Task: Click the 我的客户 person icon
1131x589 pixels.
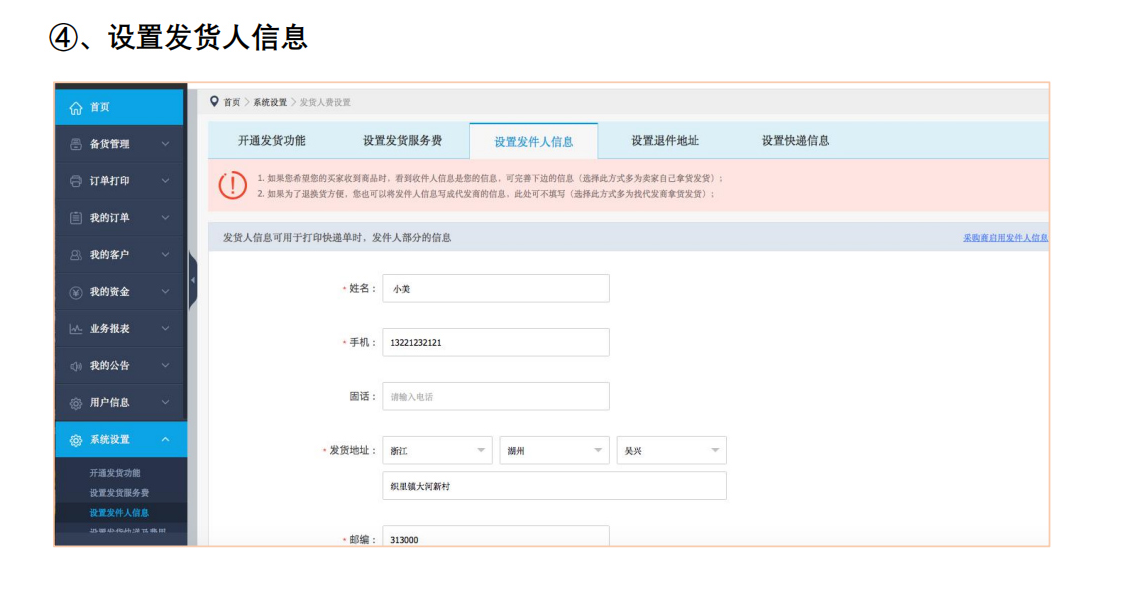Action: (x=76, y=255)
